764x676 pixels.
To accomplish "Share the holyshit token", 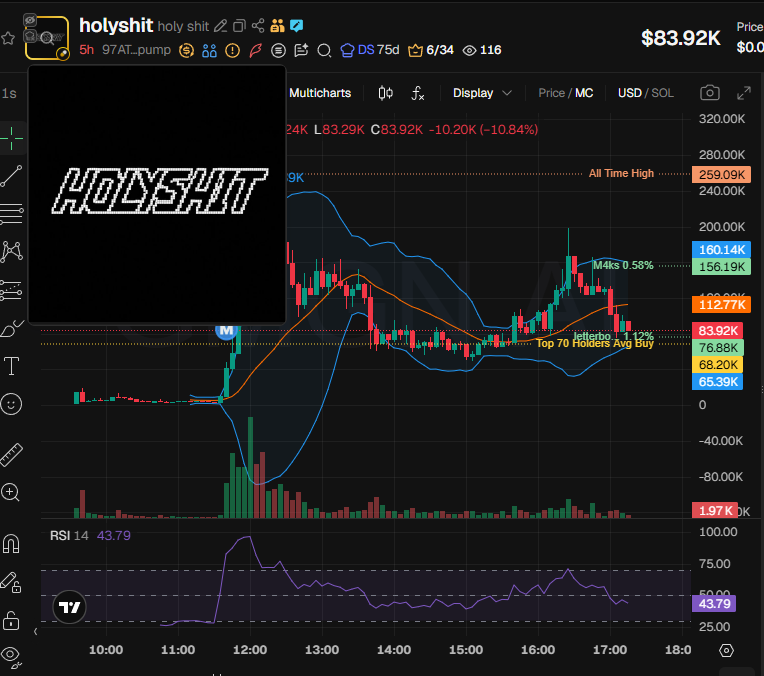I will coord(258,26).
